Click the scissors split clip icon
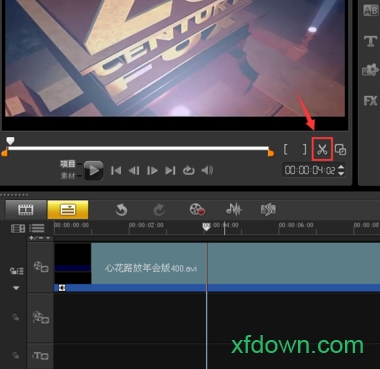Viewport: 380px width, 369px height. (x=322, y=149)
